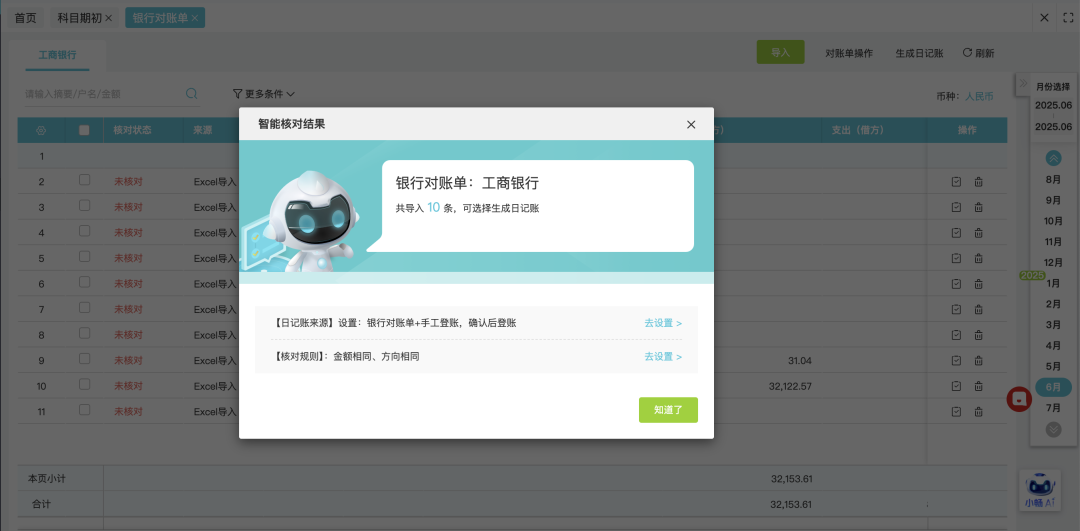1080x531 pixels.
Task: Select 8月 in month list
Action: 1053,180
